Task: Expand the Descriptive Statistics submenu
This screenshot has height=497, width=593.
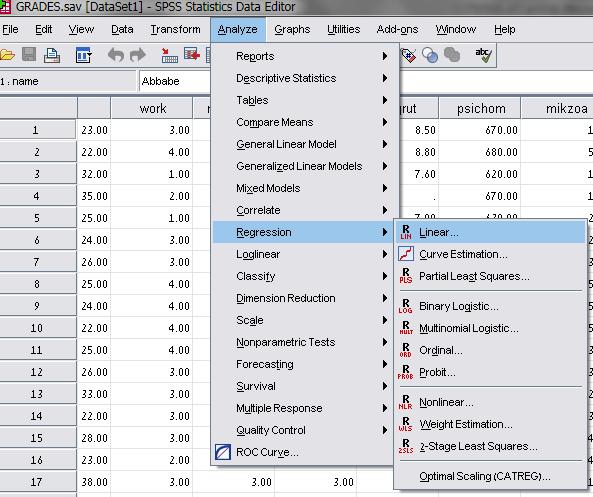Action: (305, 78)
